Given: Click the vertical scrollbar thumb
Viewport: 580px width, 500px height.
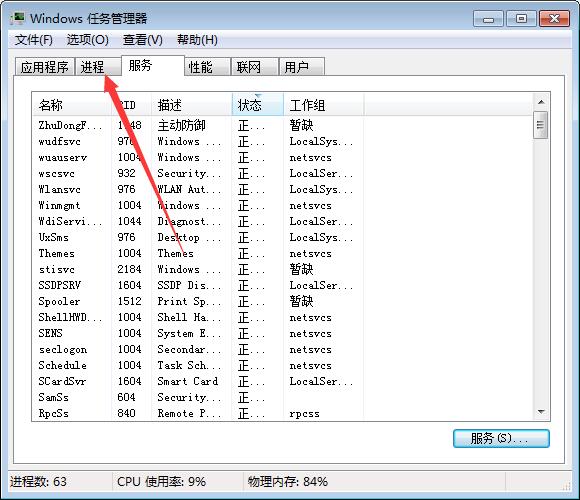Looking at the screenshot, I should tap(541, 125).
